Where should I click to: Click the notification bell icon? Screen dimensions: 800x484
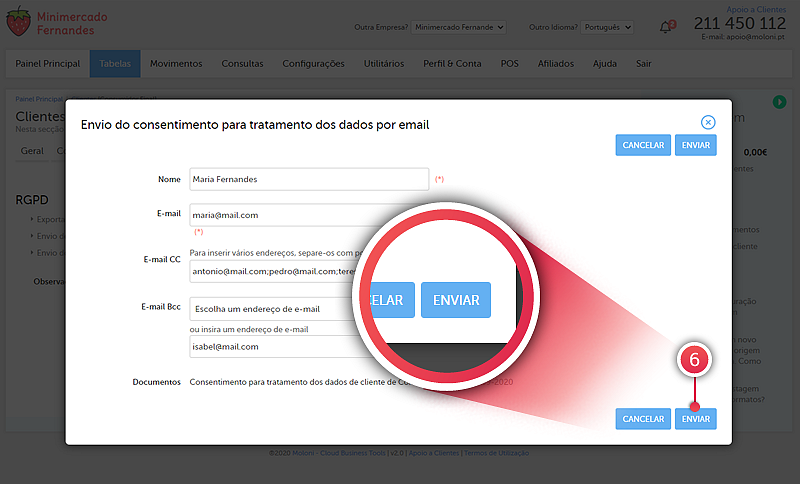point(666,27)
